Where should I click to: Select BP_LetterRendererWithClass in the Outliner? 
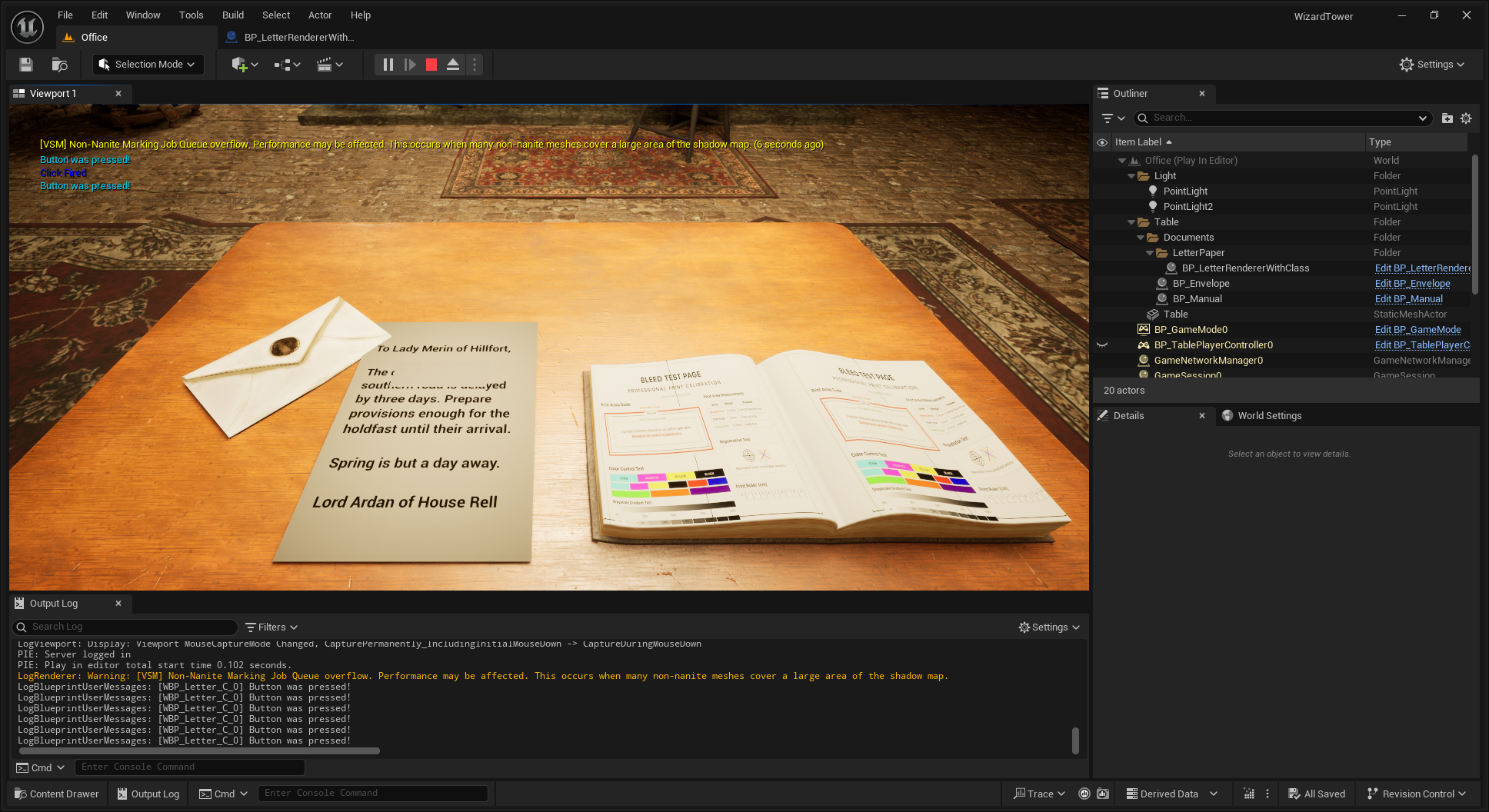[1245, 268]
